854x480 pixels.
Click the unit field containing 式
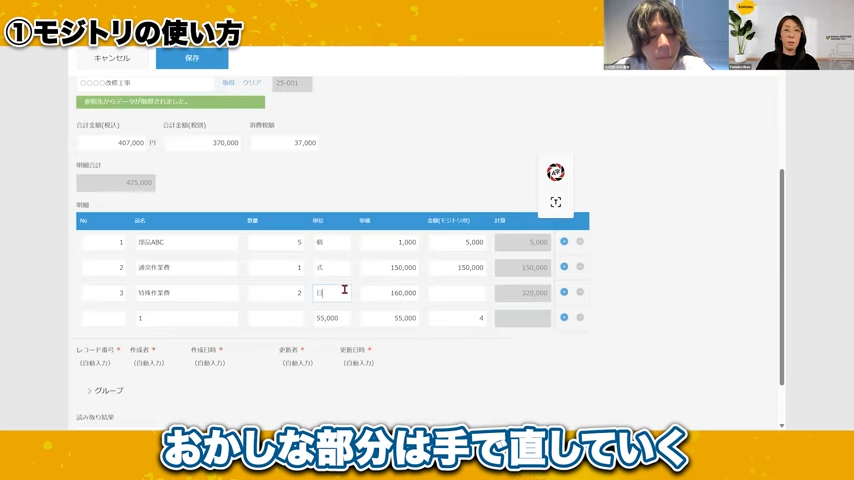(x=332, y=268)
